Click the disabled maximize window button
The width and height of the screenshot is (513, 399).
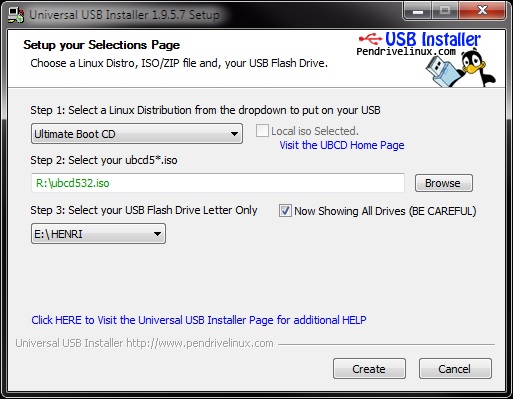(x=445, y=11)
